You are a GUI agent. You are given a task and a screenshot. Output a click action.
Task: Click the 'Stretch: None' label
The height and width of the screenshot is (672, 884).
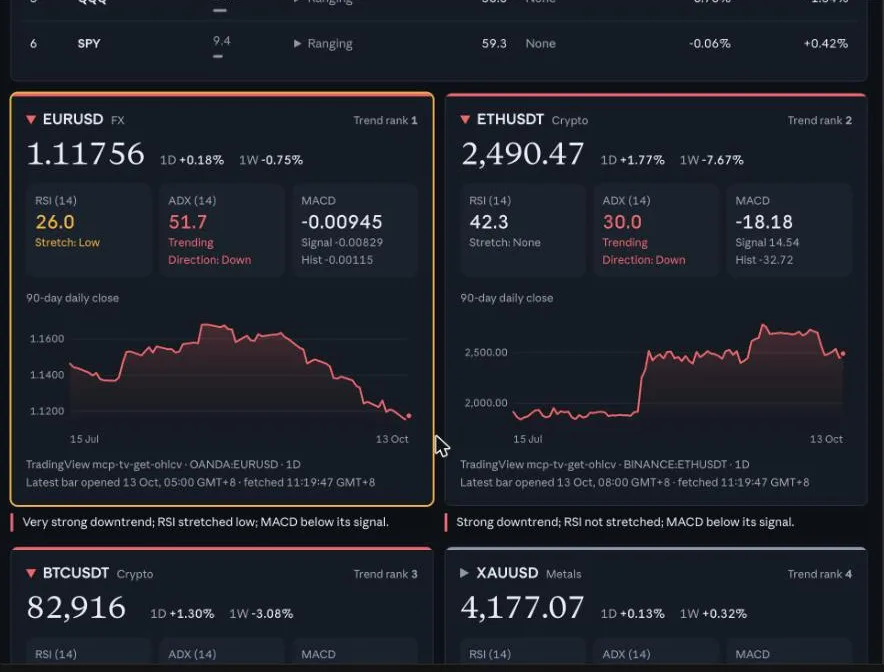click(505, 242)
